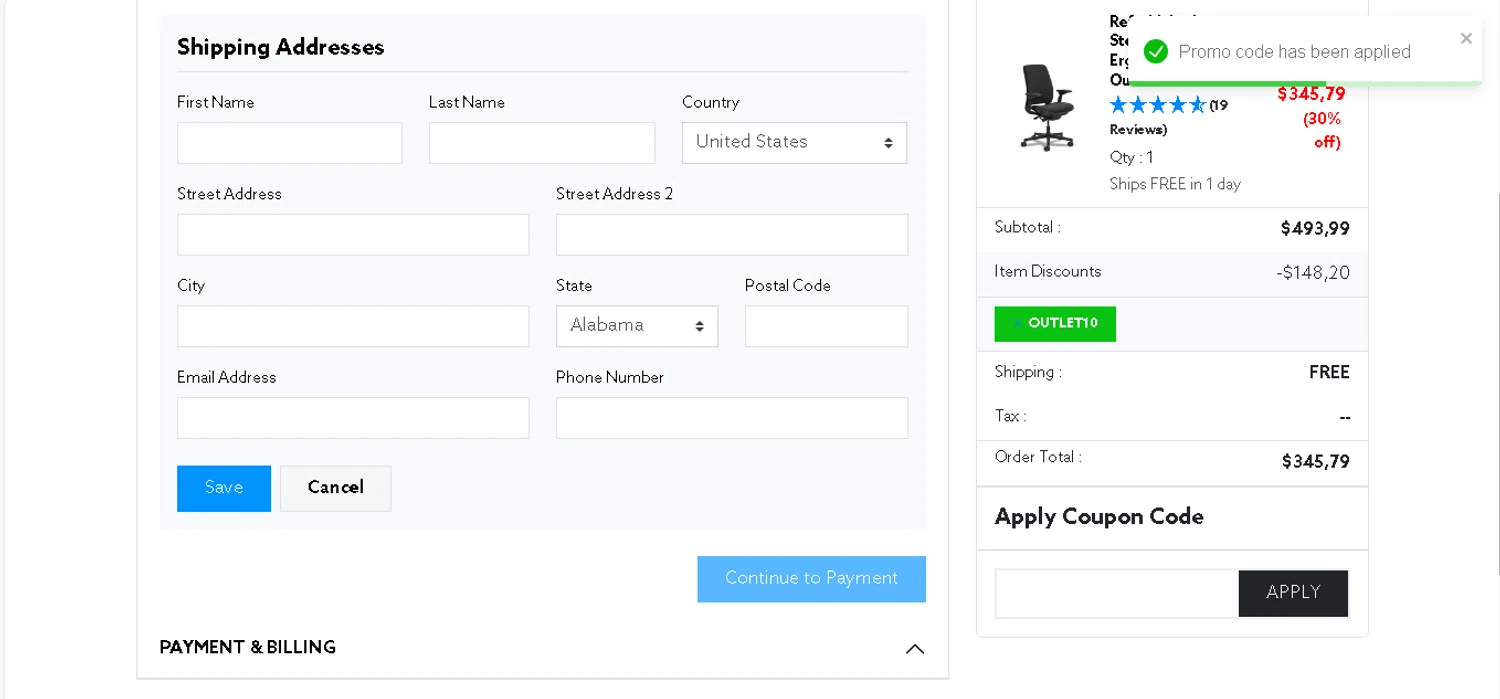The image size is (1500, 699).
Task: Click the City input field
Action: coord(352,327)
